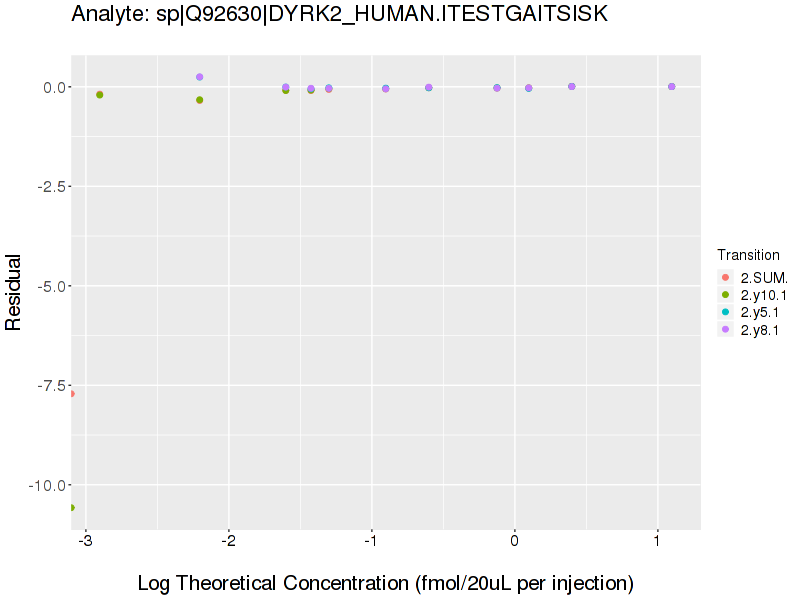Click the Analyte plot title

(x=340, y=15)
